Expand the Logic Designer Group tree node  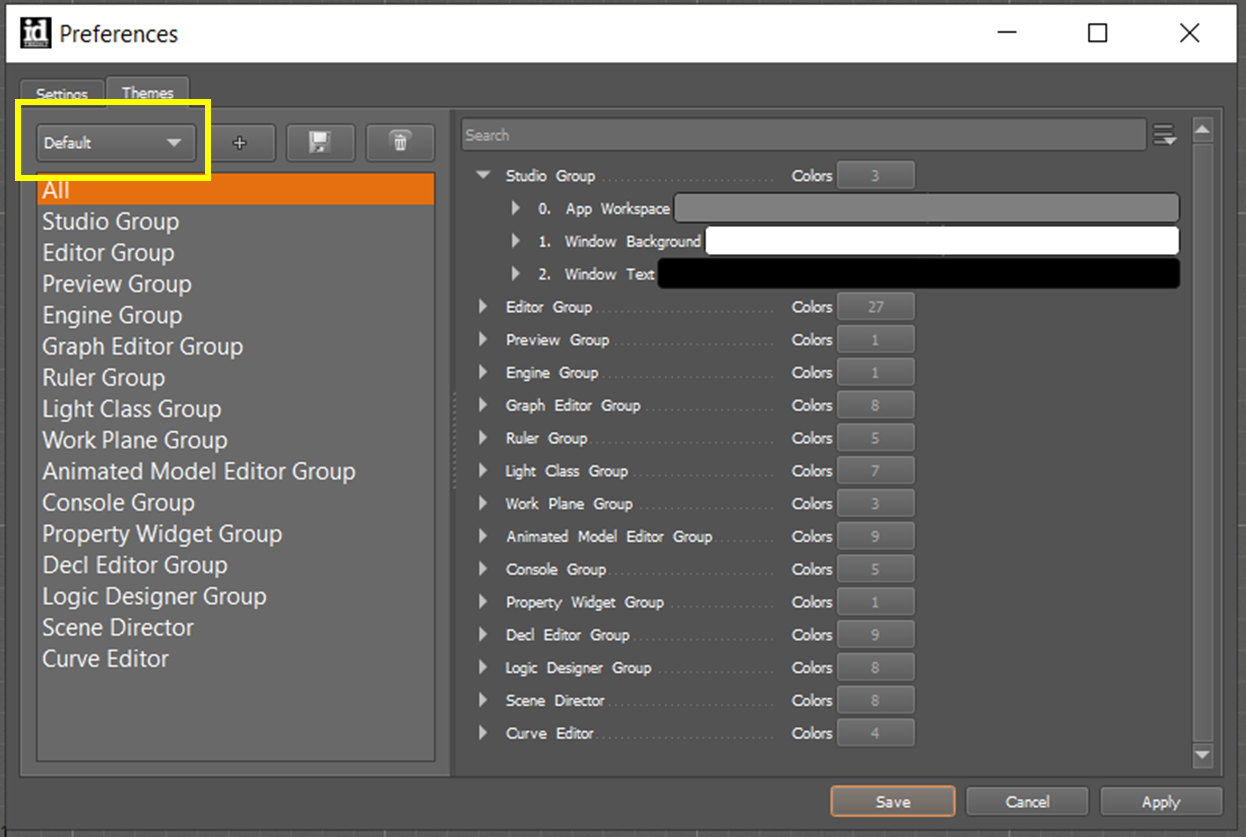(x=483, y=668)
